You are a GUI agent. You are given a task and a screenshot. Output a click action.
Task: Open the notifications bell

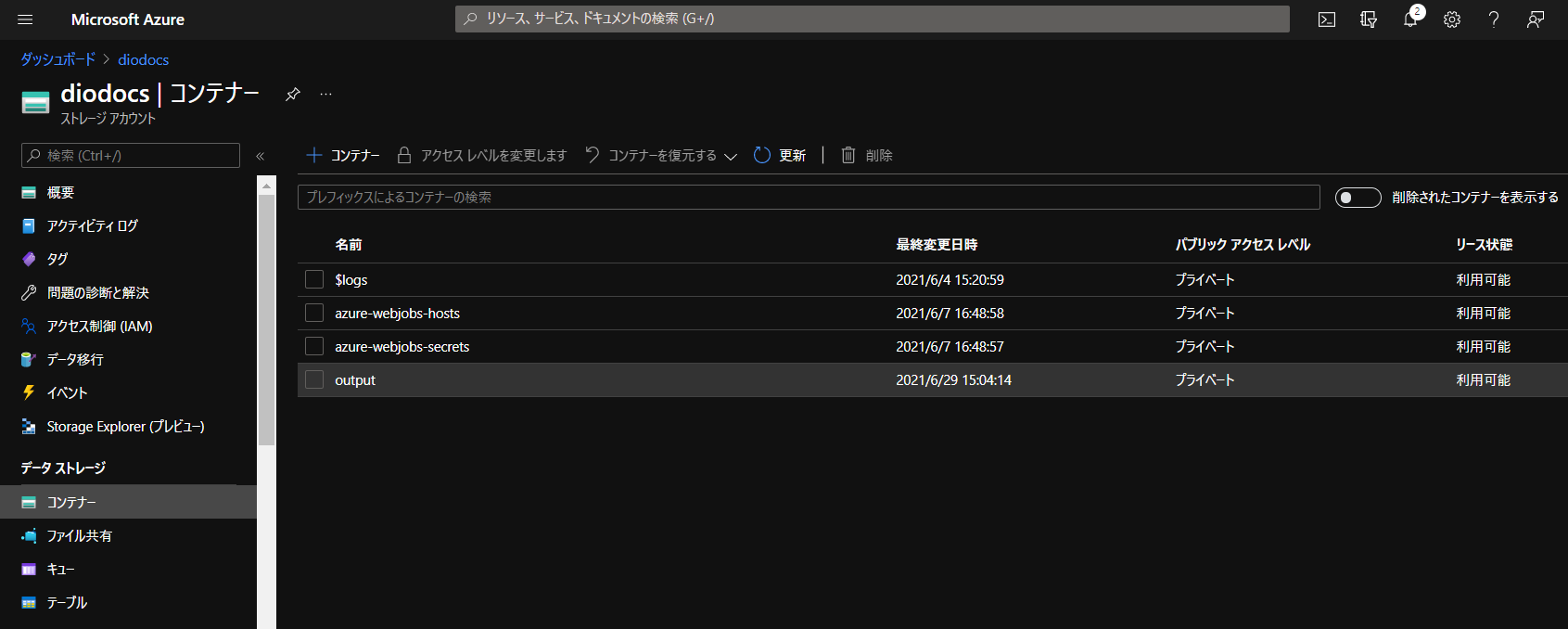pyautogui.click(x=1410, y=19)
